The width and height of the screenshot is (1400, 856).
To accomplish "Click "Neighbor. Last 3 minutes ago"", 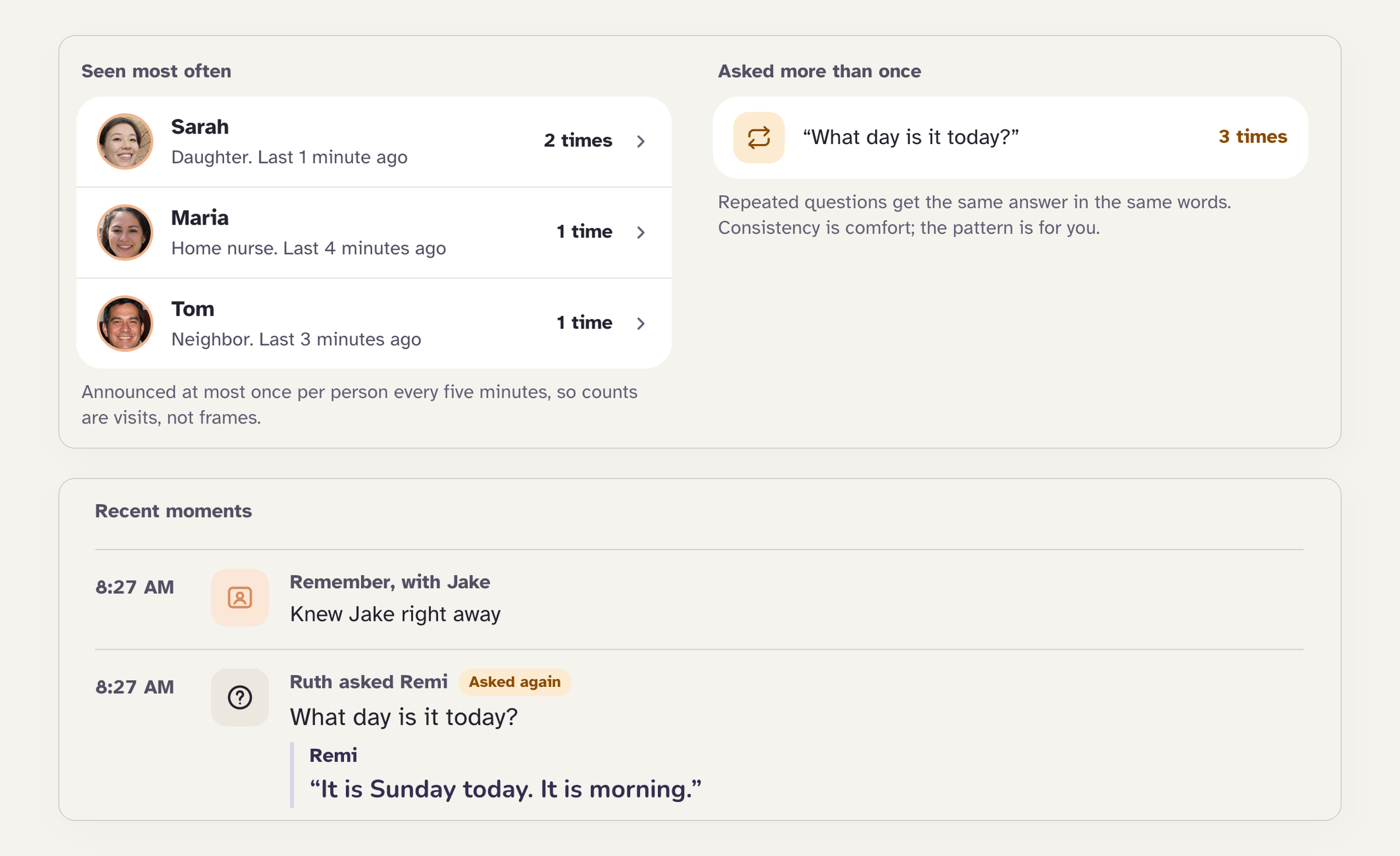I will coord(296,340).
